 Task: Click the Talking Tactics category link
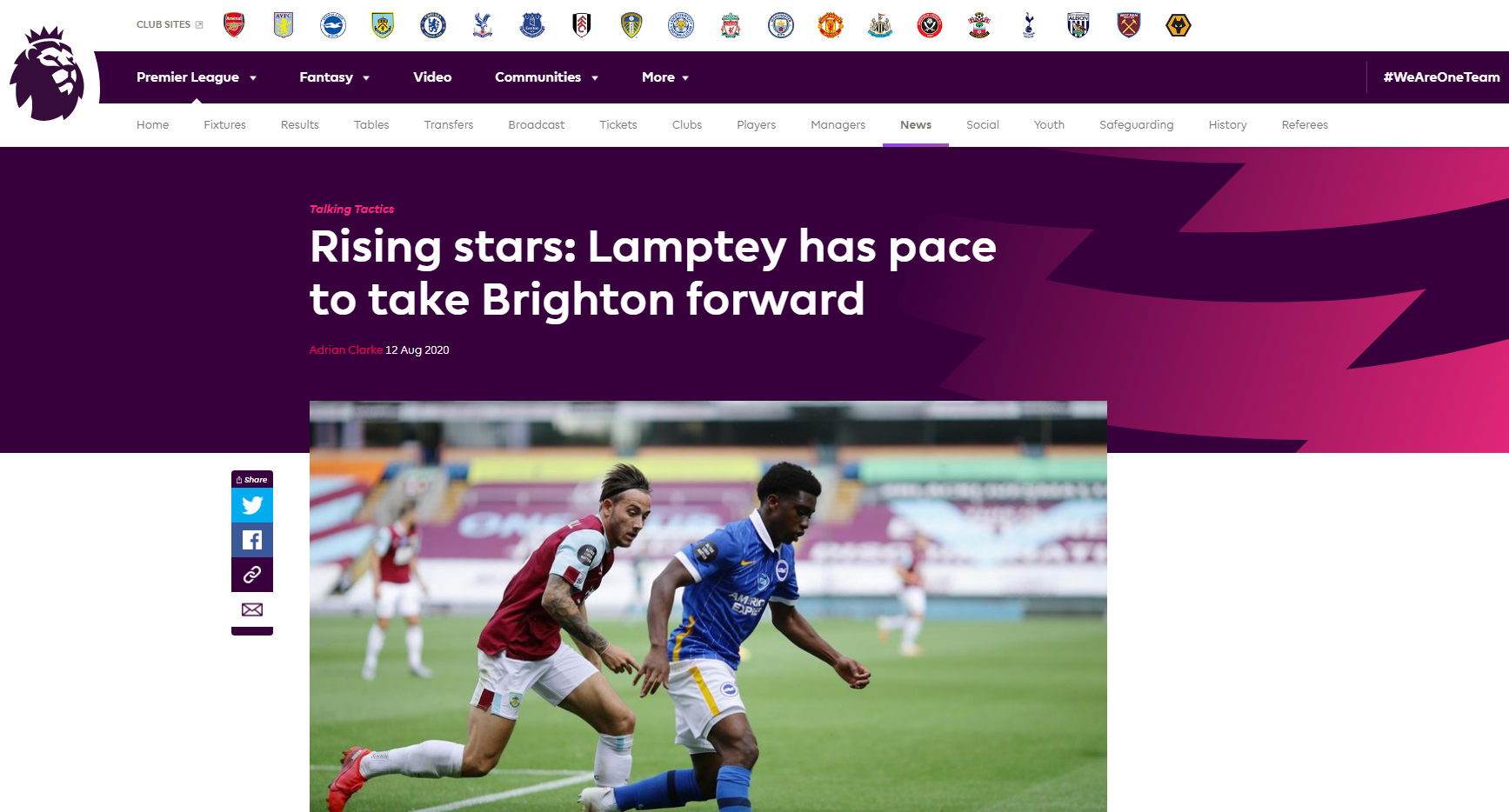click(351, 210)
